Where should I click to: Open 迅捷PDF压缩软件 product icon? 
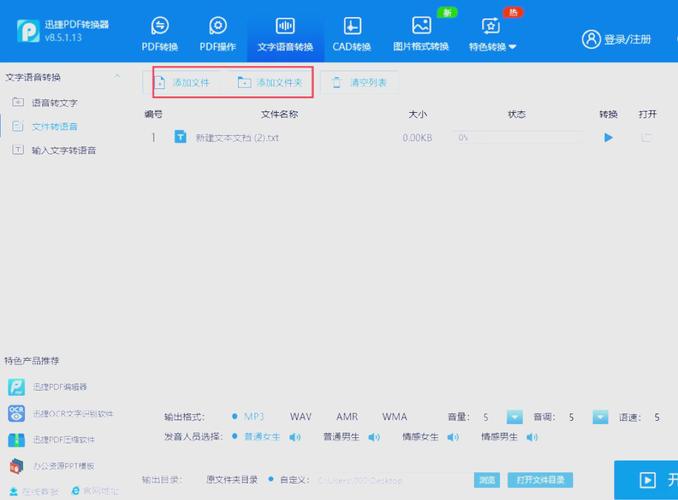(16, 440)
